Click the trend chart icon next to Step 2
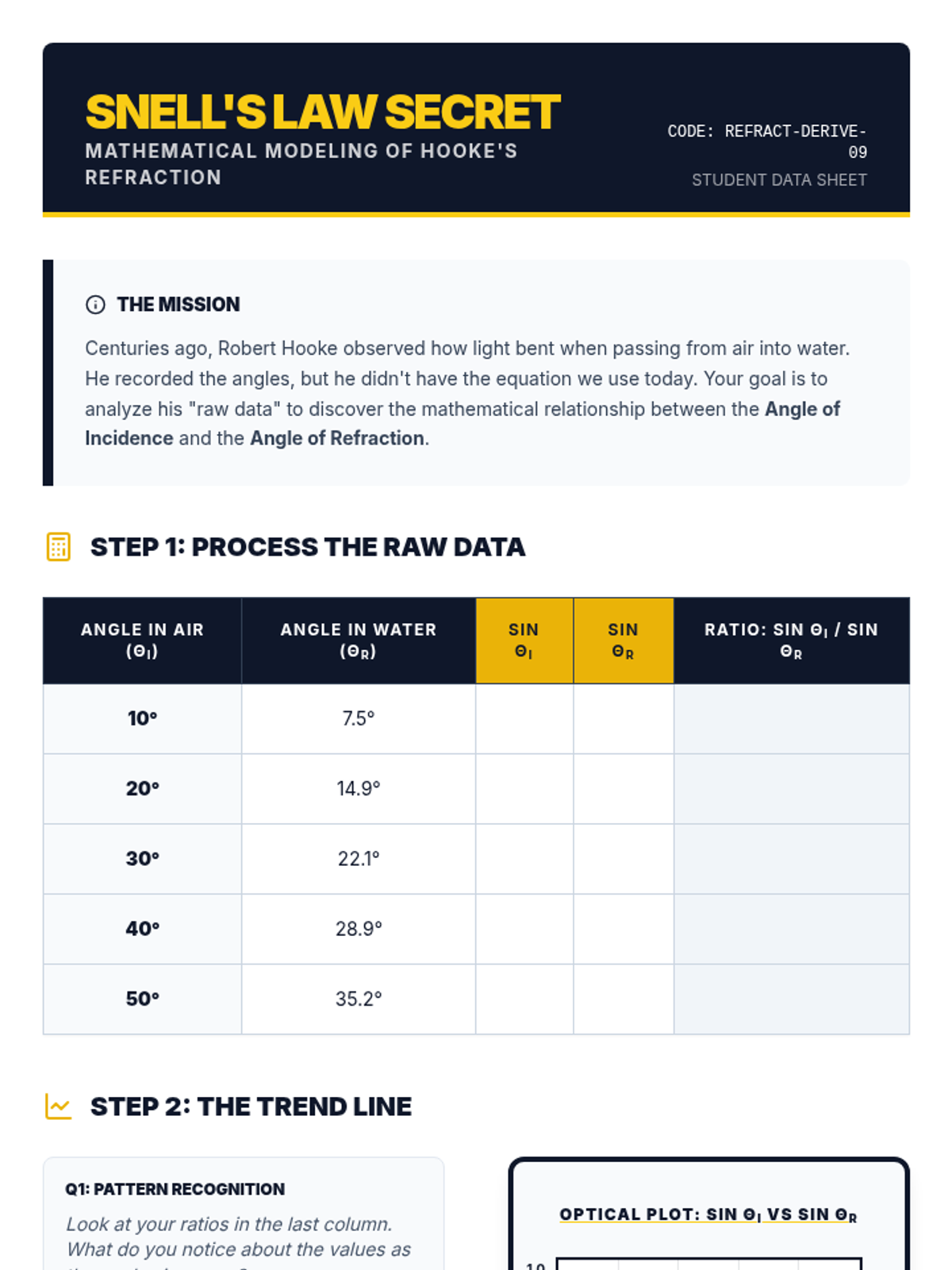952x1270 pixels. (59, 1106)
